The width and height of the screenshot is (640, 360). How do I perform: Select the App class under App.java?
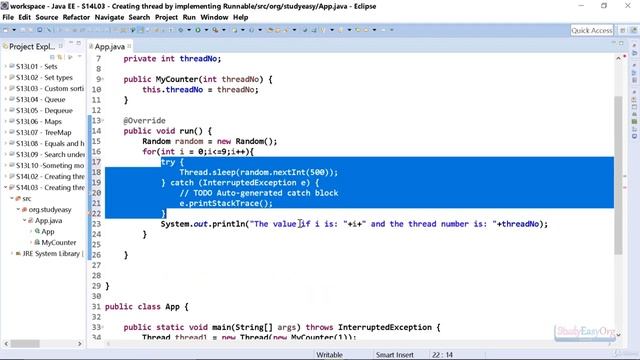point(47,232)
